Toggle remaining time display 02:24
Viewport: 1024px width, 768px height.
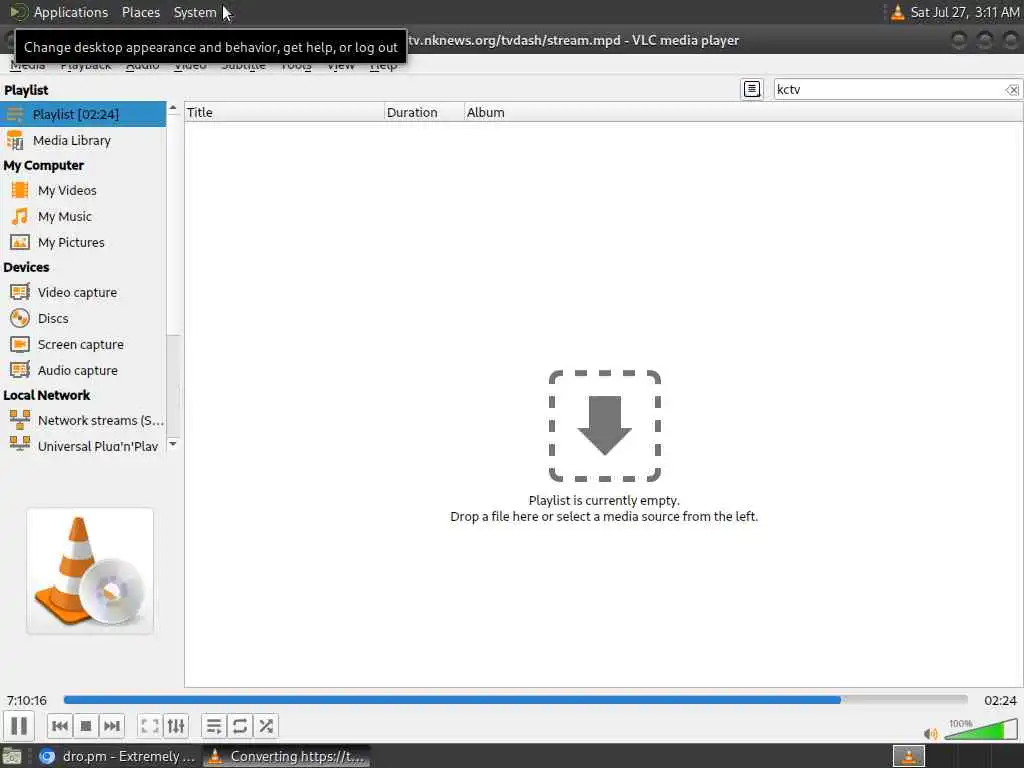pos(1000,700)
